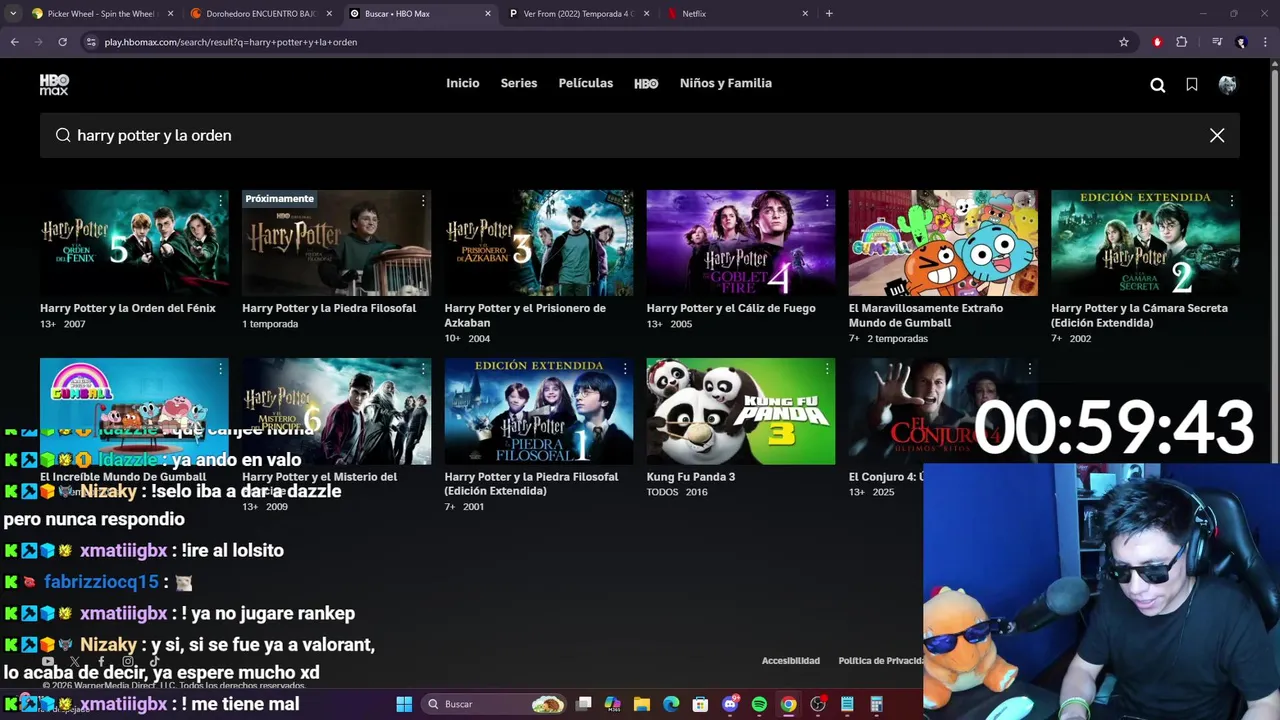Open Discord from the taskbar
1280x720 pixels.
730,704
